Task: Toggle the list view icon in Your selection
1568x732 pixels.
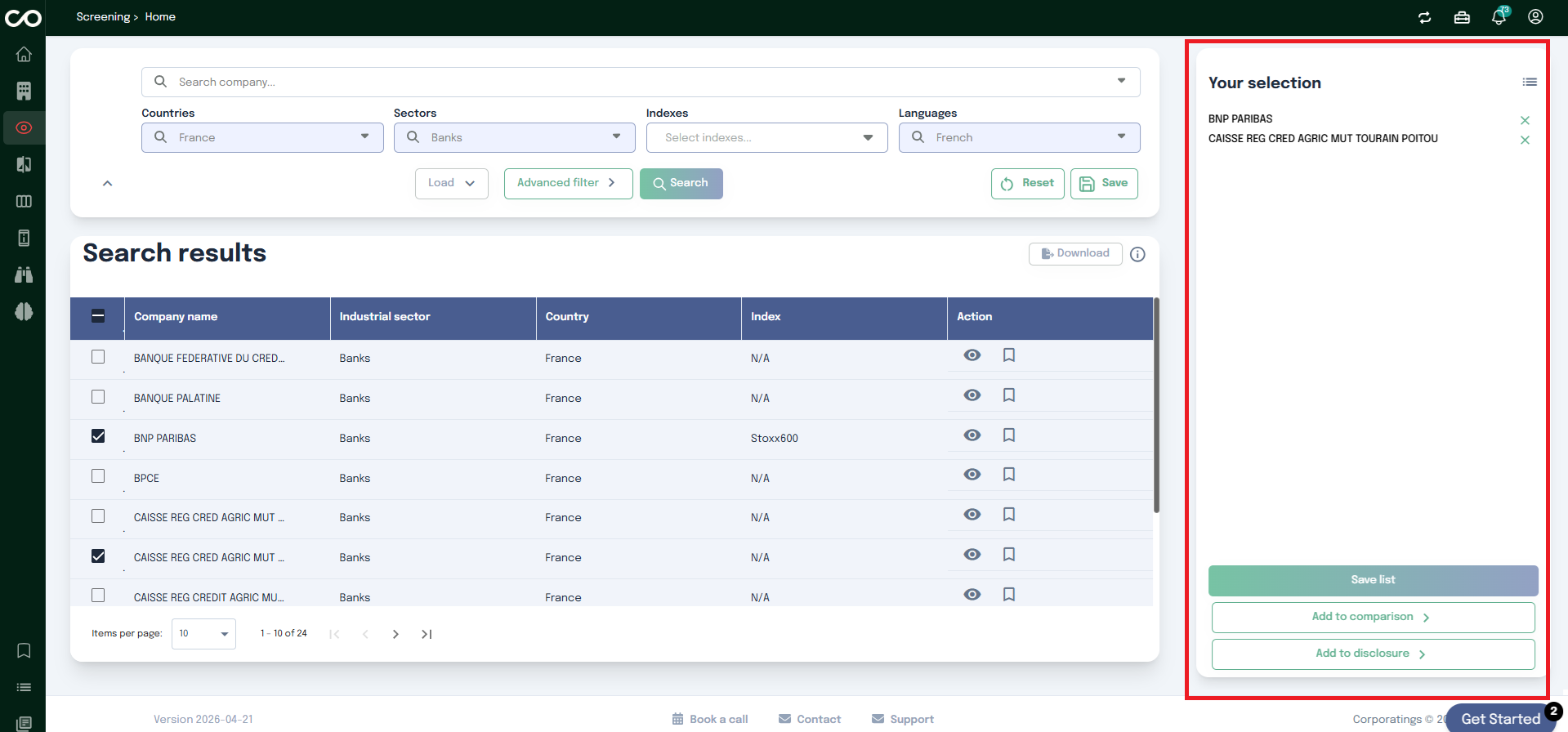Action: (x=1530, y=82)
